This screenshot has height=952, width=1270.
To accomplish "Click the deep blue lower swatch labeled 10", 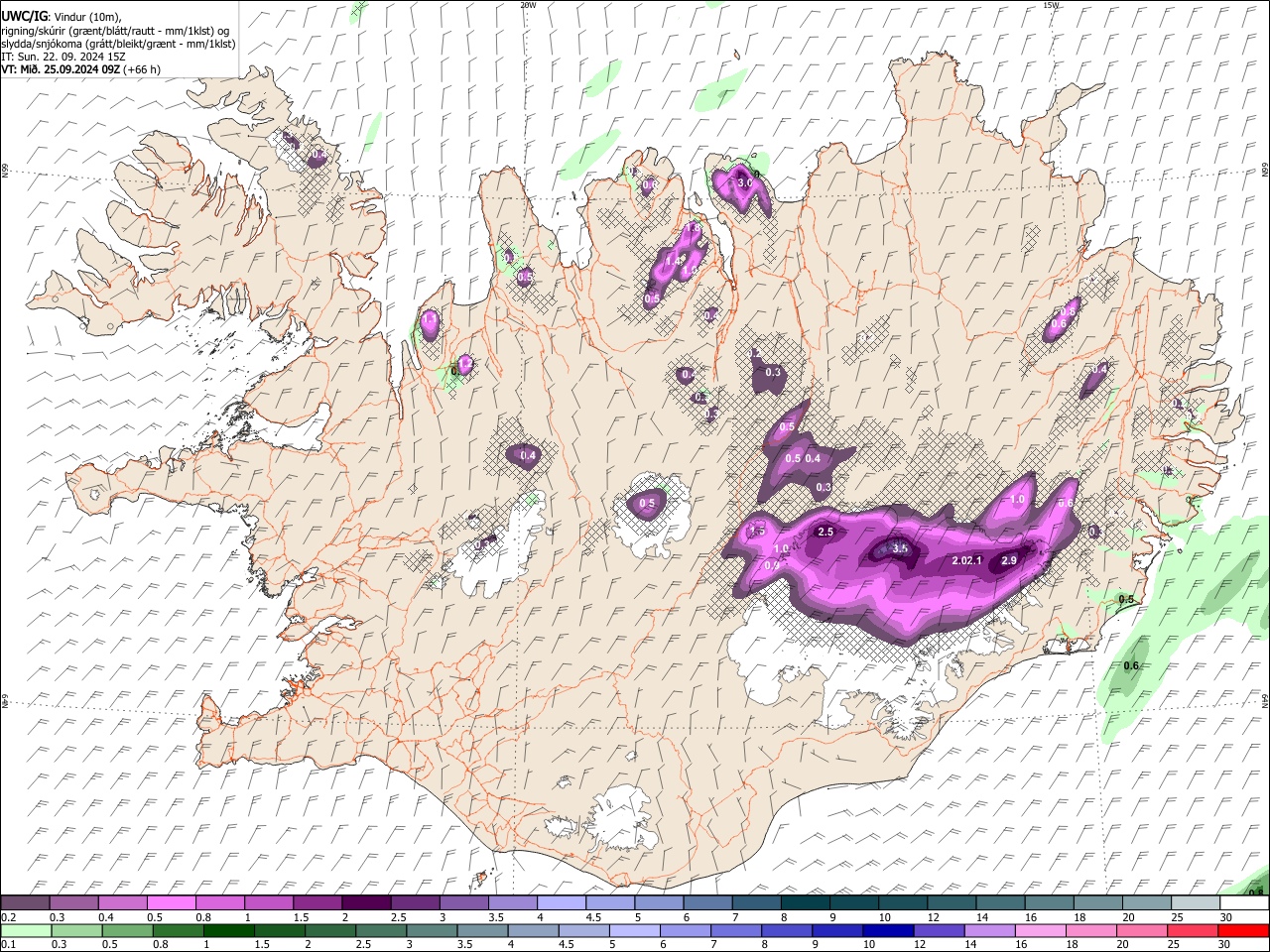I will point(888,930).
